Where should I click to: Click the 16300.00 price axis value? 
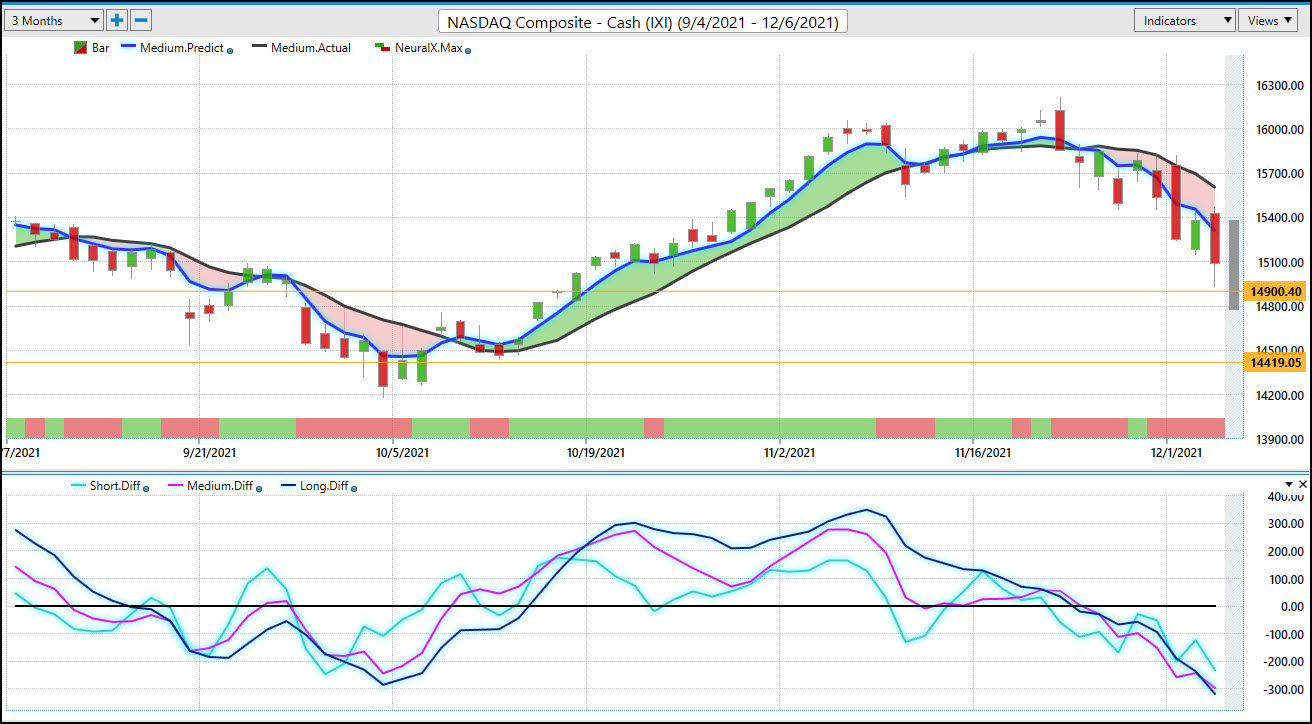point(1278,86)
